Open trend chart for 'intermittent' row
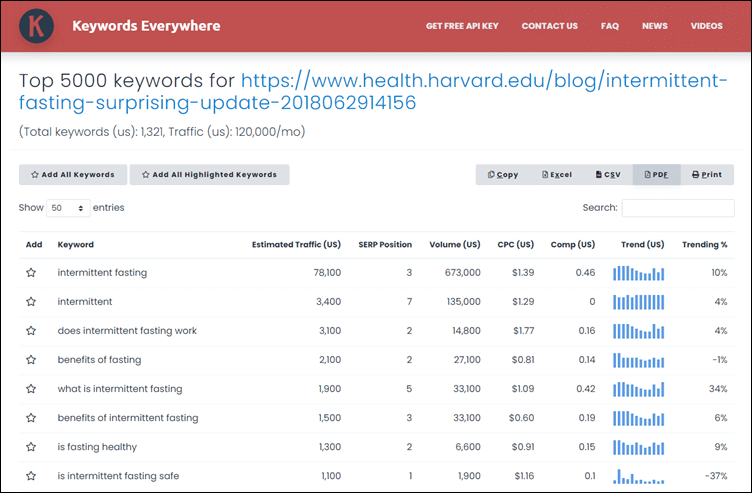 pyautogui.click(x=638, y=302)
